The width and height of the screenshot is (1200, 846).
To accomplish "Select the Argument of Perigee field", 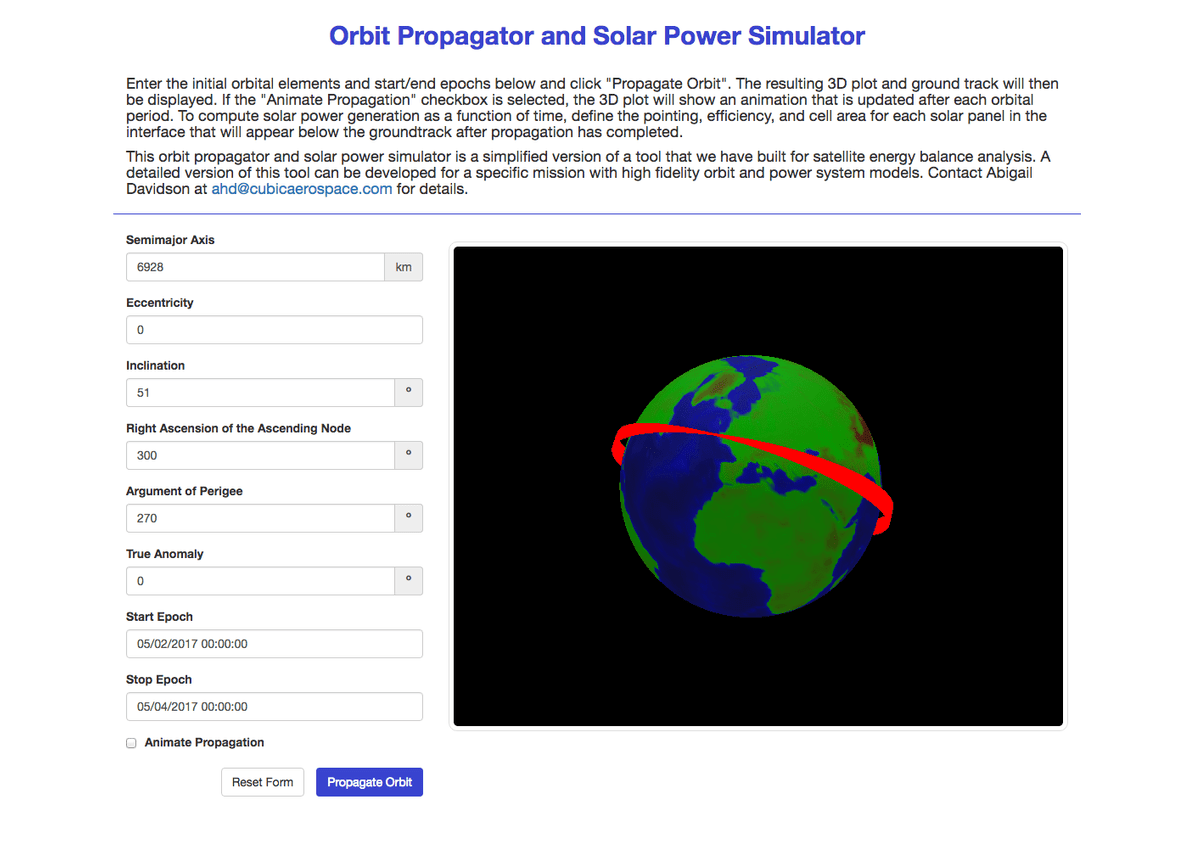I will [260, 518].
